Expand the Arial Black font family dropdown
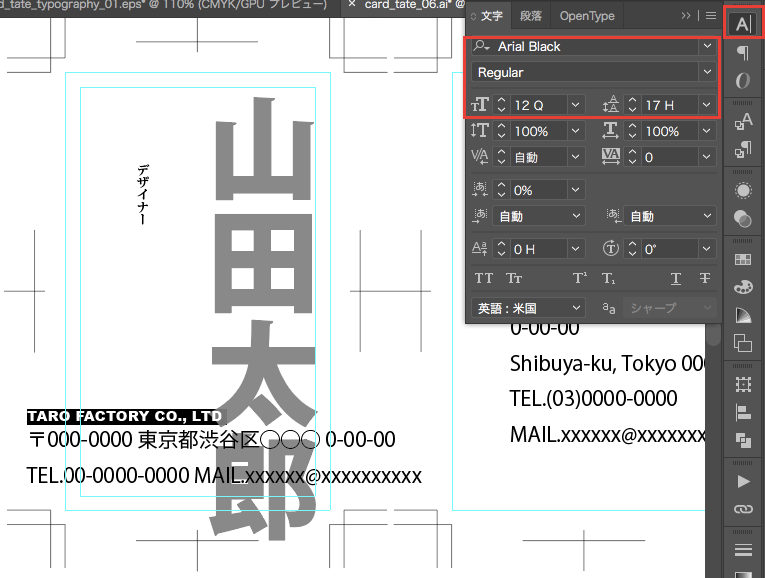The width and height of the screenshot is (765, 578). tap(707, 47)
